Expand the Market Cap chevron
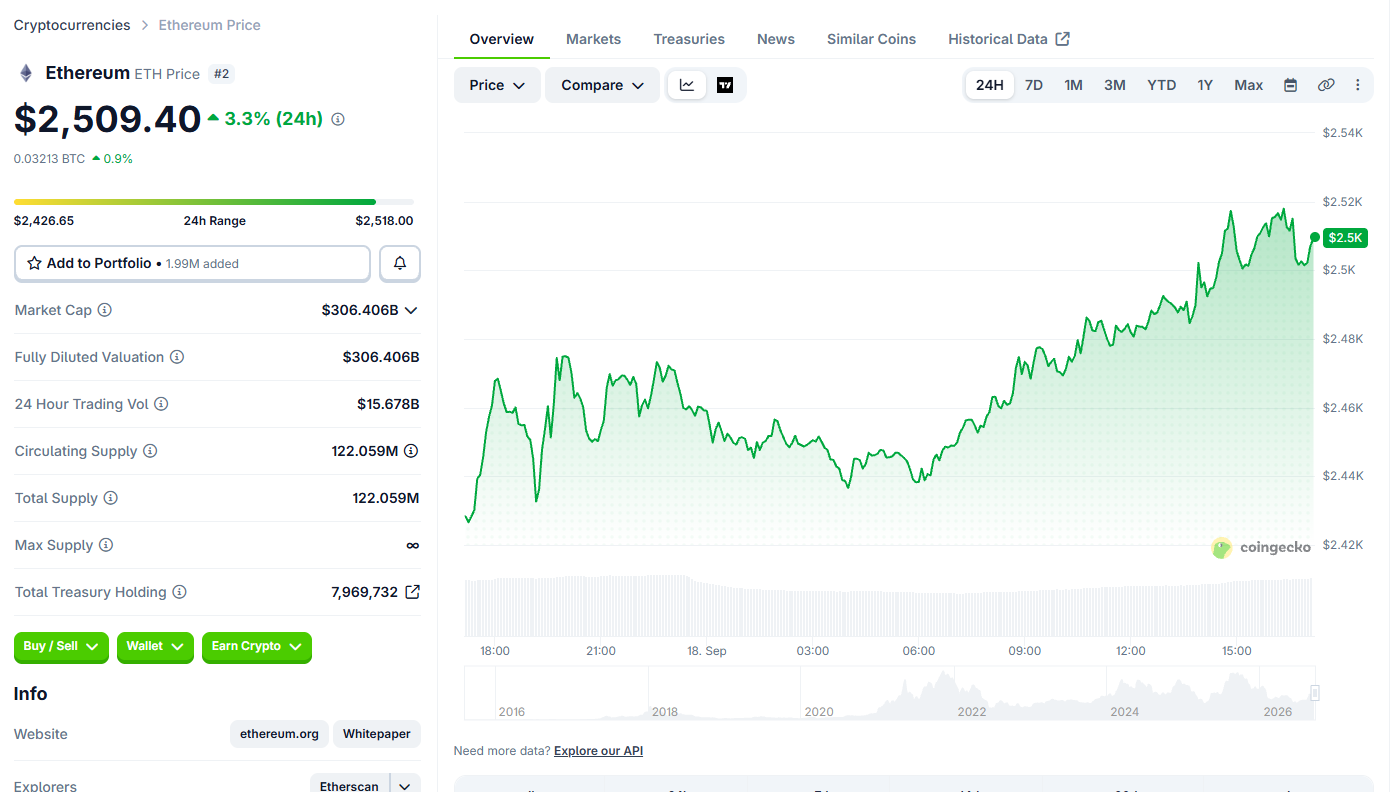This screenshot has width=1393, height=792. [410, 310]
